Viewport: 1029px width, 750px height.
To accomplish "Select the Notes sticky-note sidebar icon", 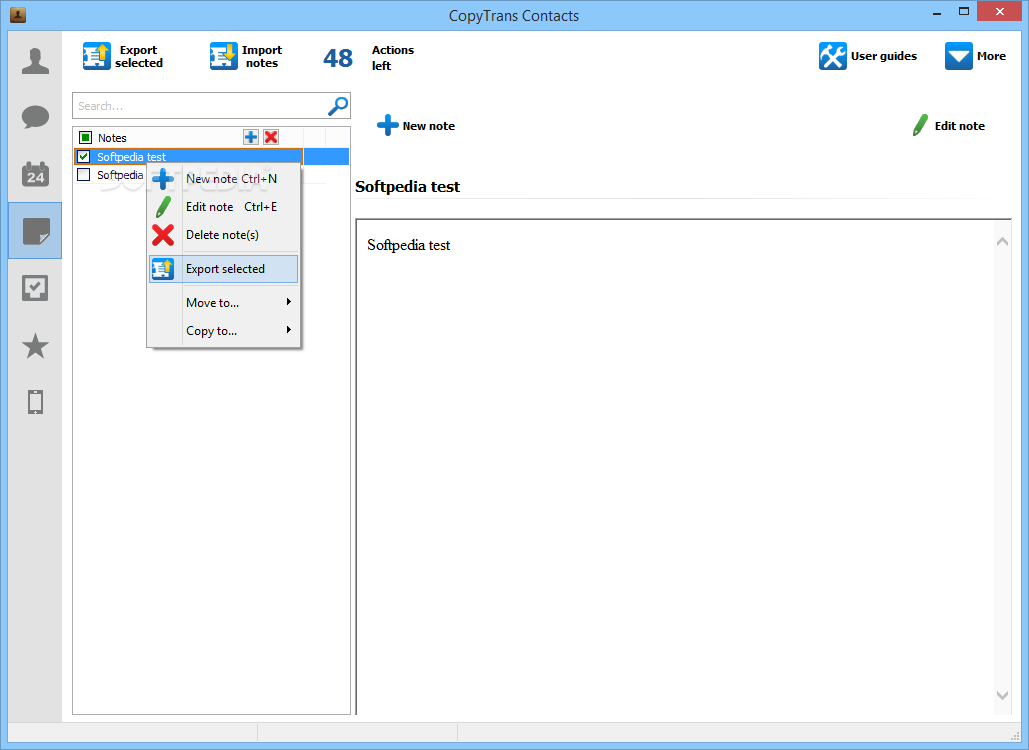I will [x=35, y=231].
